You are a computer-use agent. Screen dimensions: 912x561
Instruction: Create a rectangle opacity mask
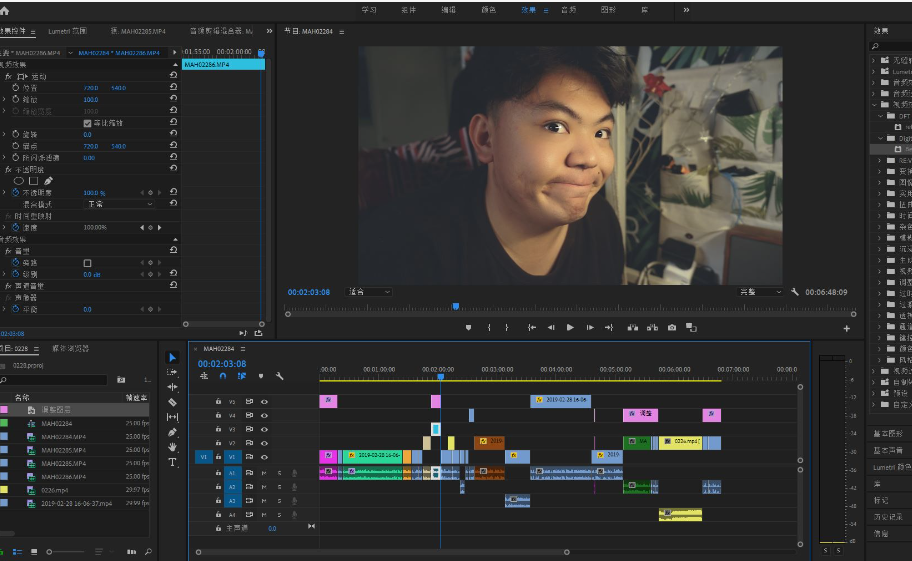34,181
